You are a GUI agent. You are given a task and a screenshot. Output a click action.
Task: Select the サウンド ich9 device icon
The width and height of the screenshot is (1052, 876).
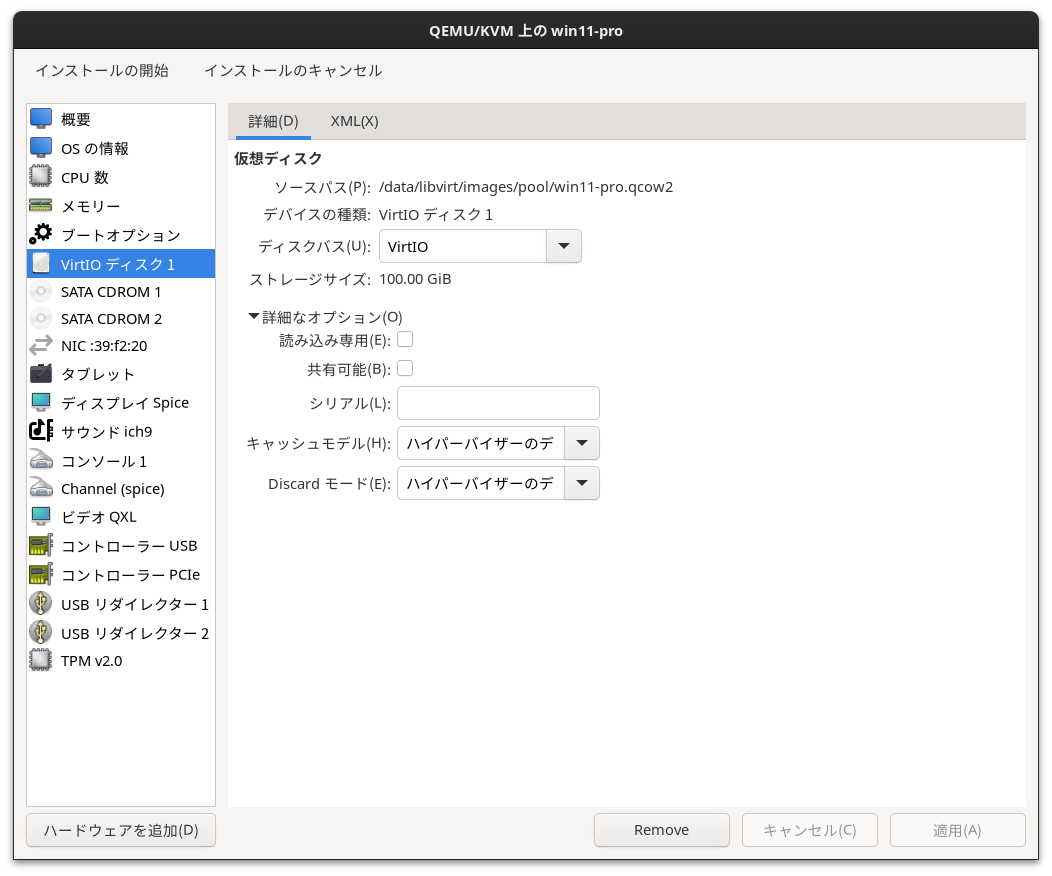pos(40,432)
